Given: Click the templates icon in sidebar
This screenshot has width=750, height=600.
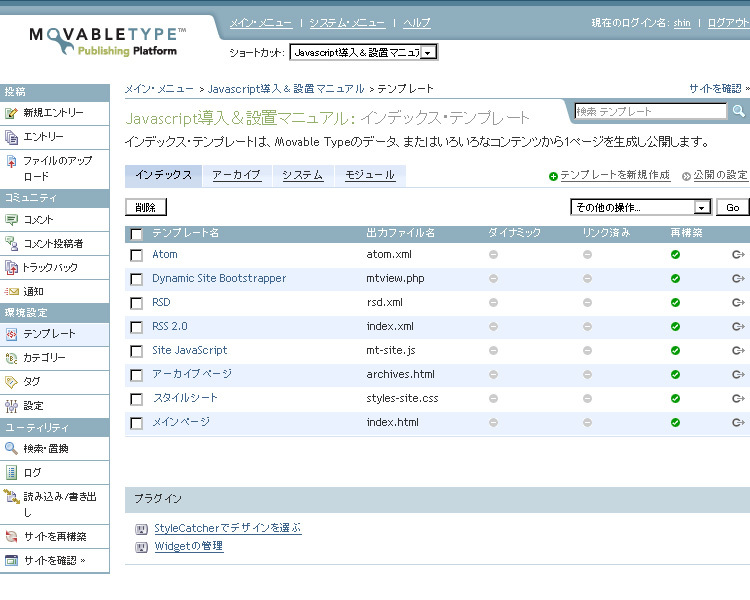Looking at the screenshot, I should click(x=11, y=334).
